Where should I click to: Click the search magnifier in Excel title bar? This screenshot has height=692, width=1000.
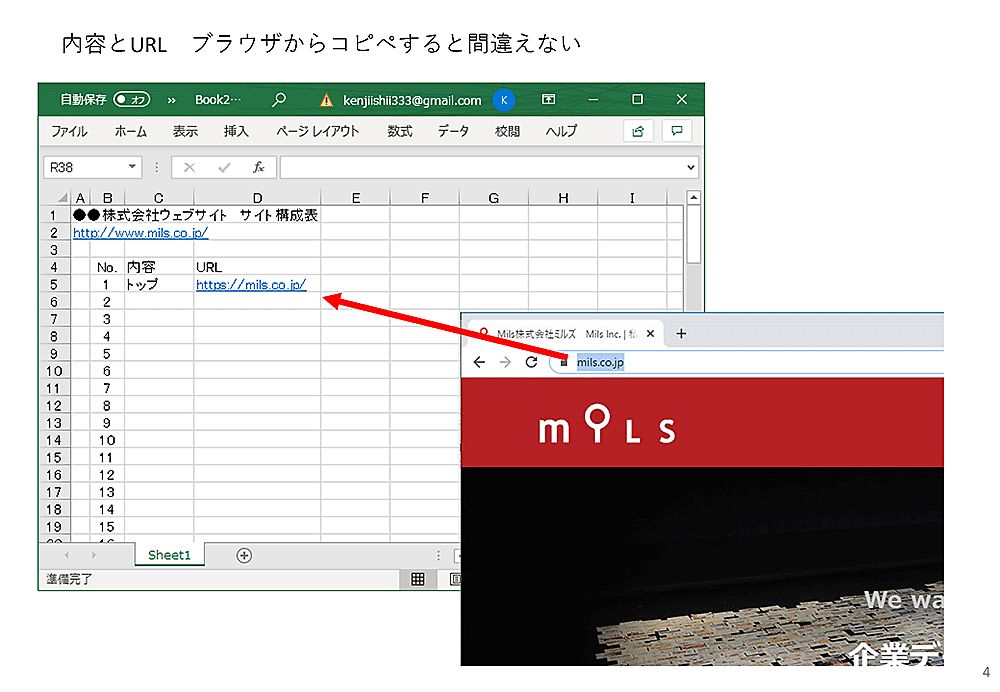click(279, 100)
